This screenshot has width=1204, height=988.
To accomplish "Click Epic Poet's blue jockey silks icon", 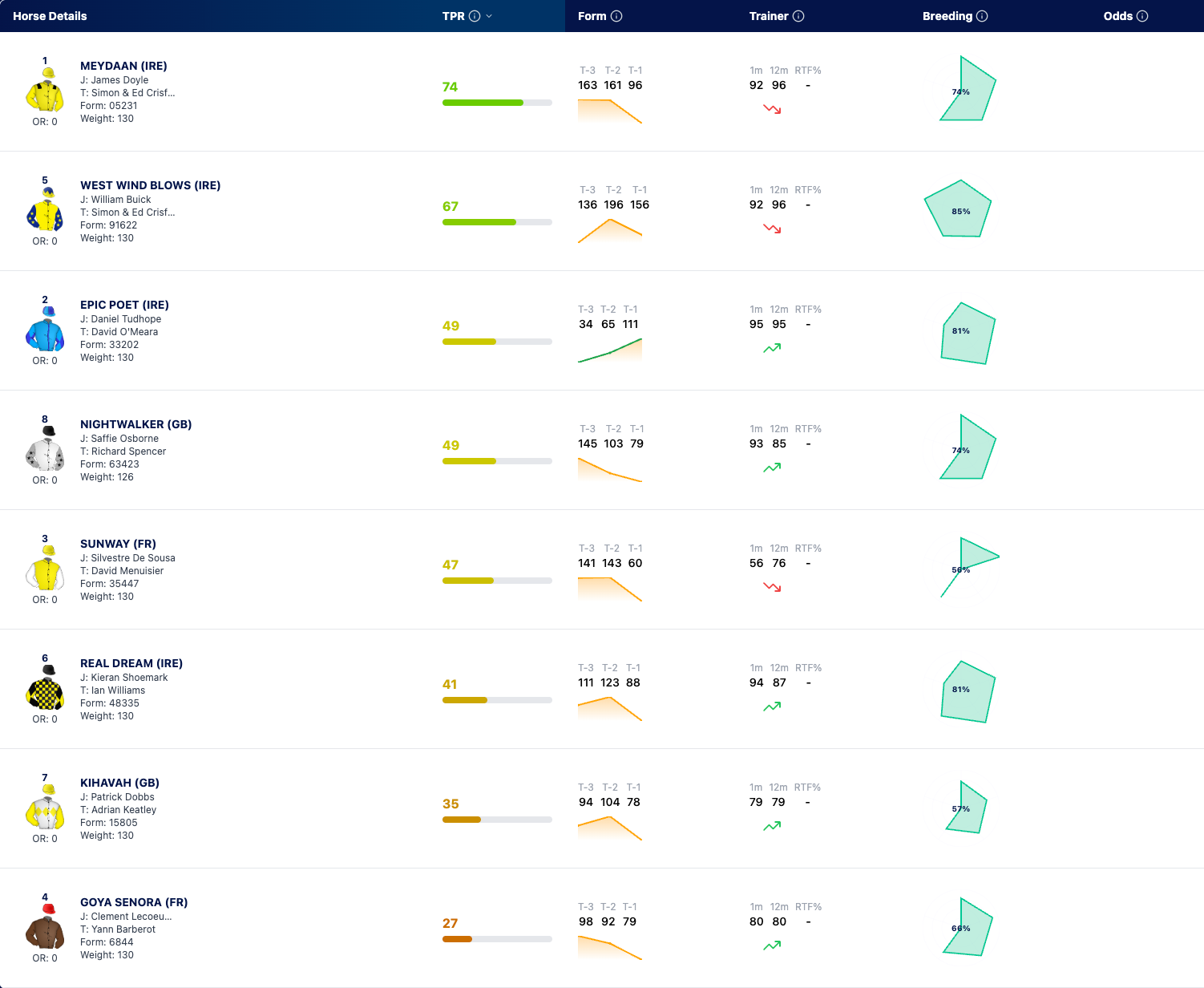I will (x=45, y=330).
